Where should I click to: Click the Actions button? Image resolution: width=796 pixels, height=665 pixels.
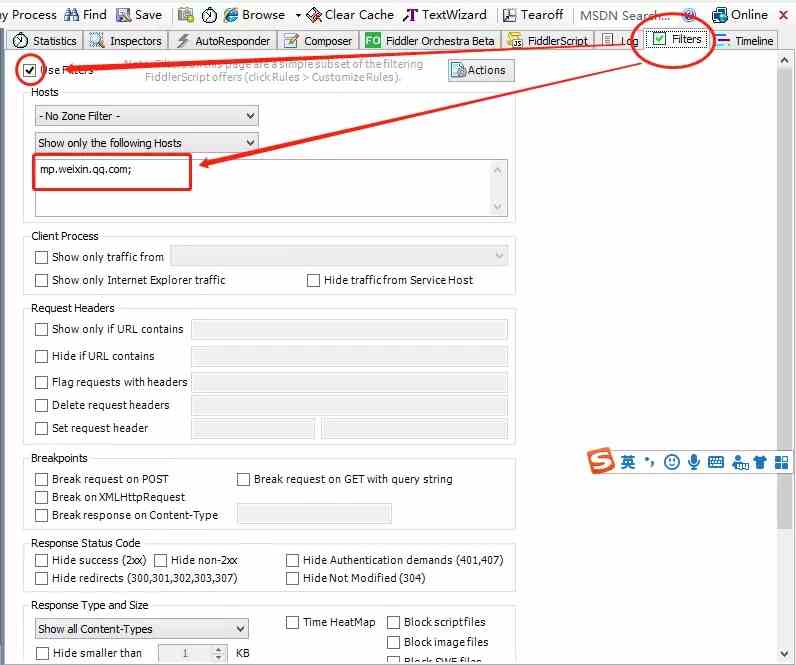[481, 71]
